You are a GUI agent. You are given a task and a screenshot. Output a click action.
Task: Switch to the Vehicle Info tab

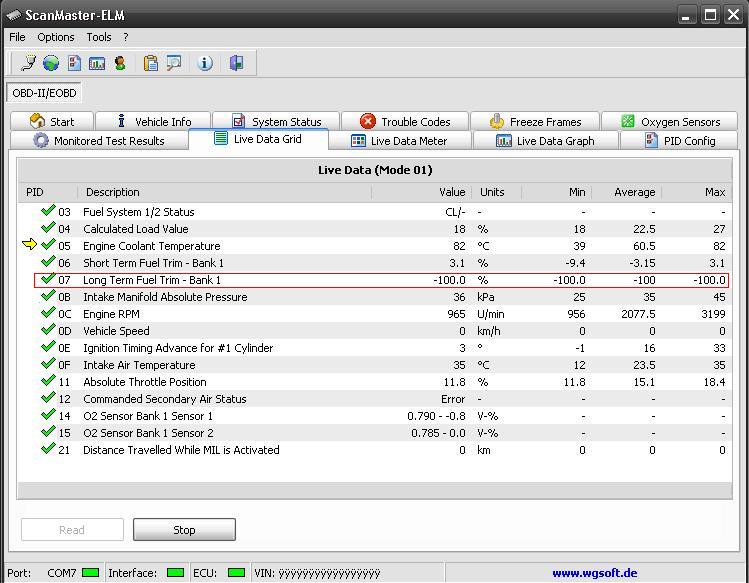[x=153, y=121]
